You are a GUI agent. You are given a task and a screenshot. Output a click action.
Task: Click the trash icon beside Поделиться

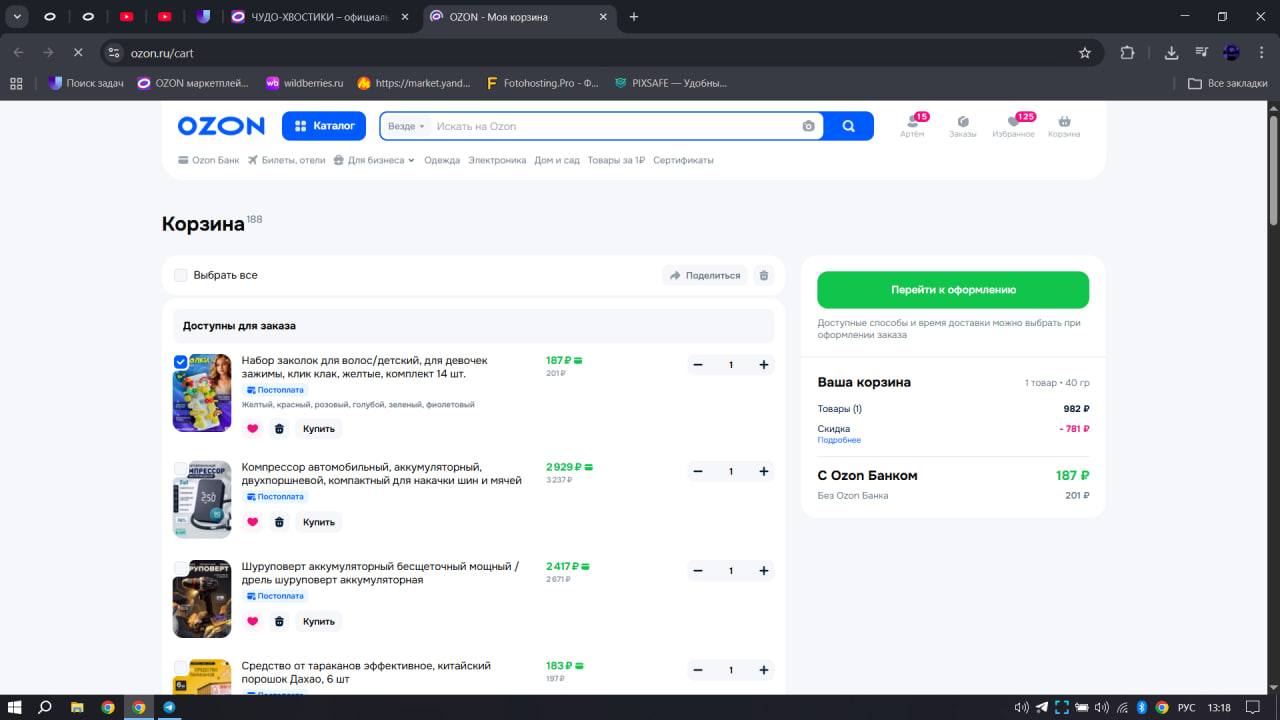pos(764,275)
